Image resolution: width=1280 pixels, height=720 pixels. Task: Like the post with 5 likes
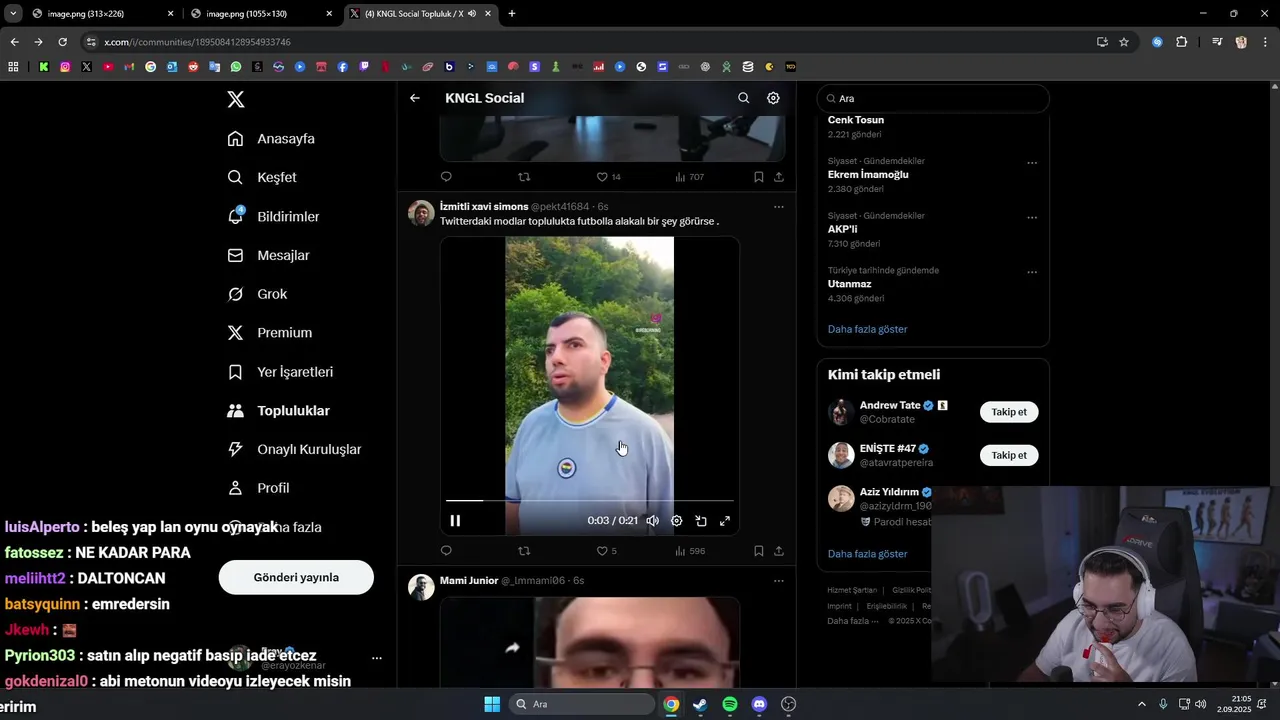(x=606, y=551)
